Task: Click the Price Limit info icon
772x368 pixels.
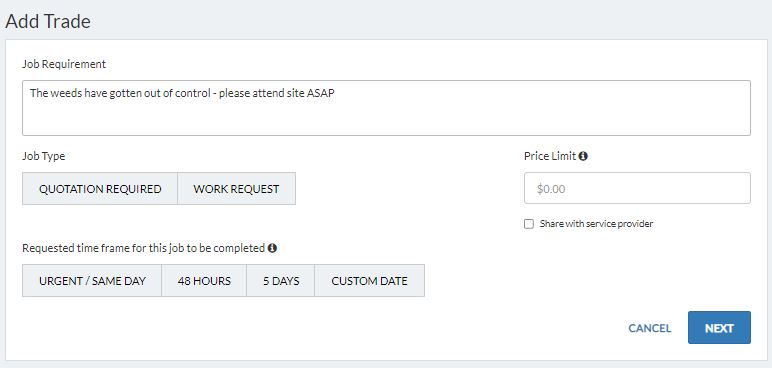Action: pos(583,156)
